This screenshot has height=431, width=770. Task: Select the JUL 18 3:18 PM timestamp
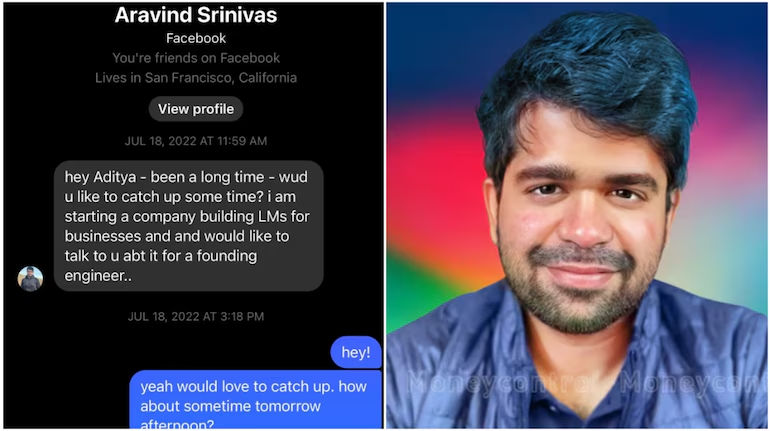(196, 317)
